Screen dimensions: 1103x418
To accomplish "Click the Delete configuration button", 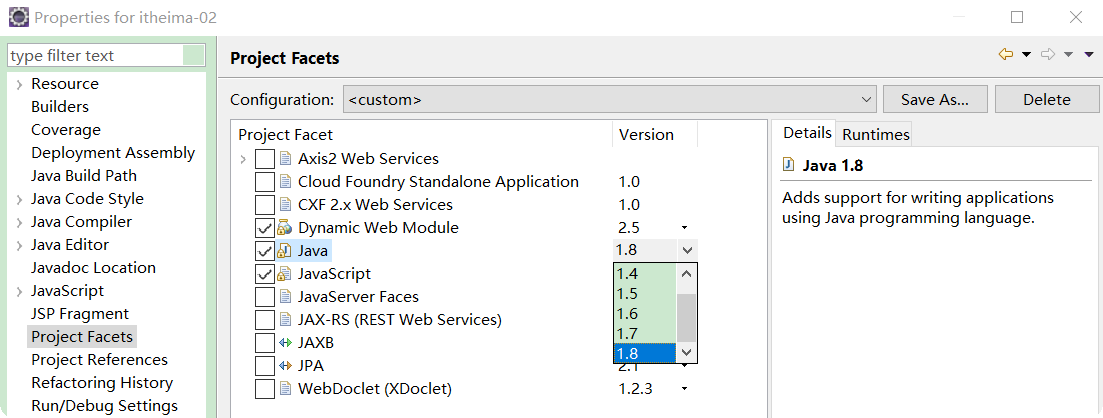I will pyautogui.click(x=1047, y=99).
